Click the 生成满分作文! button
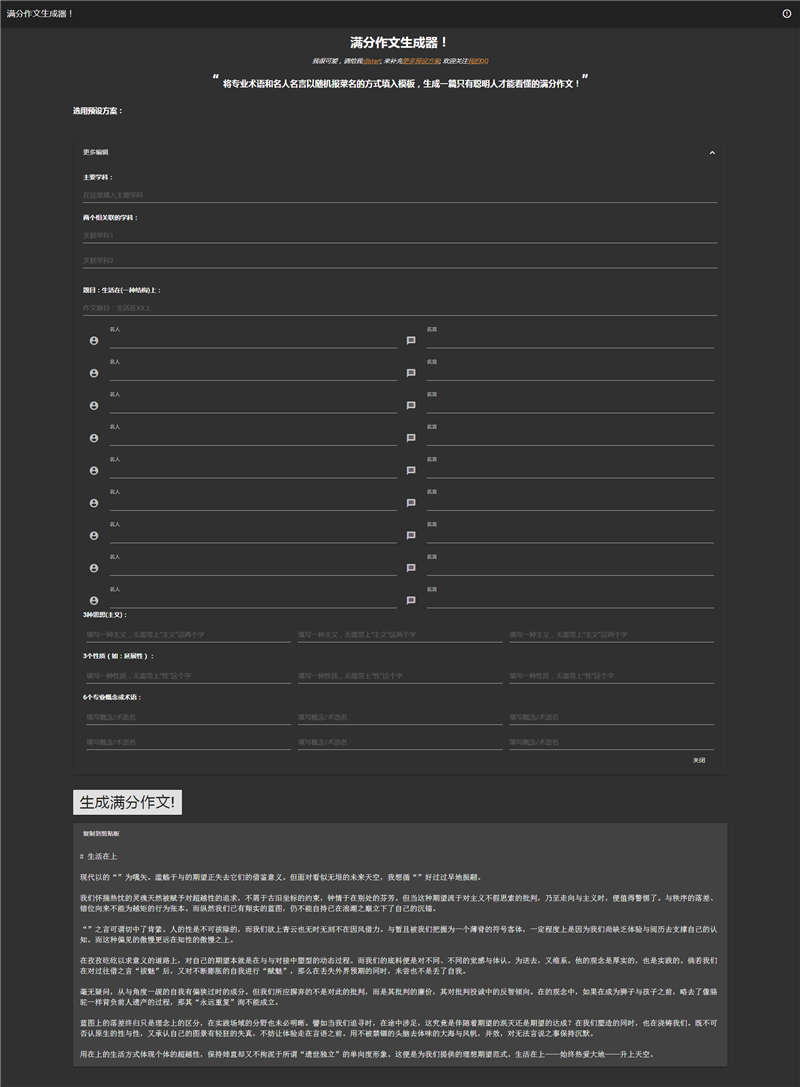Image resolution: width=800 pixels, height=1087 pixels. coord(127,802)
